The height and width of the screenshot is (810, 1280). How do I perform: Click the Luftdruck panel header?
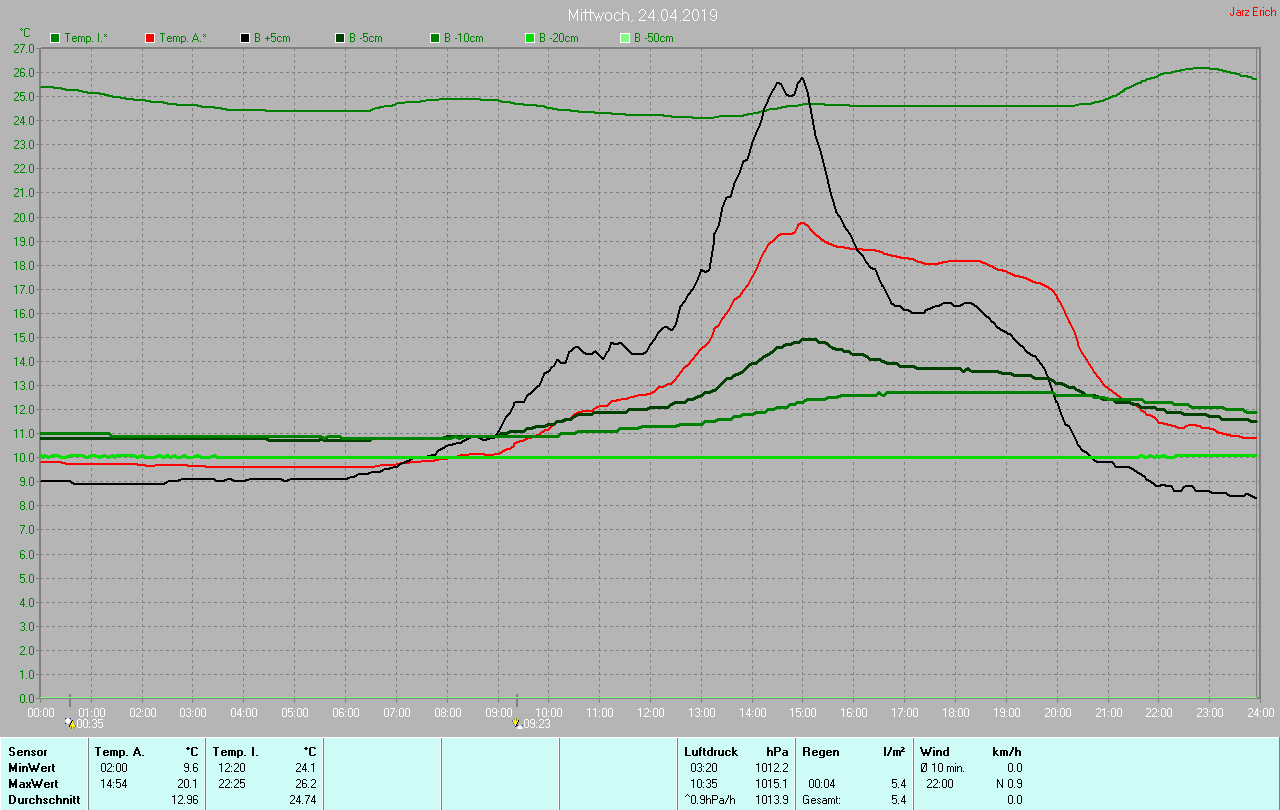711,752
